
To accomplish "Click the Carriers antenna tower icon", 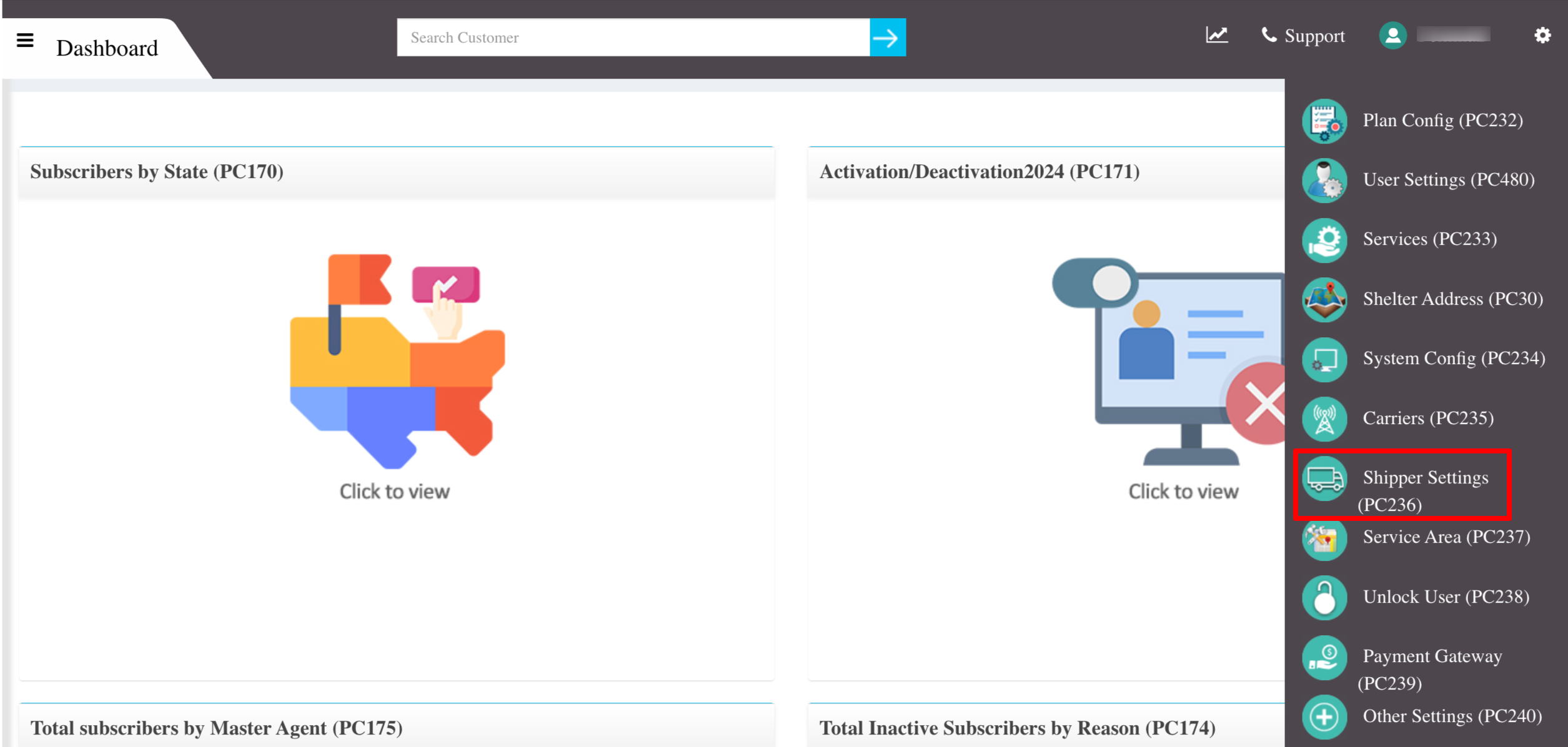I will click(x=1324, y=418).
